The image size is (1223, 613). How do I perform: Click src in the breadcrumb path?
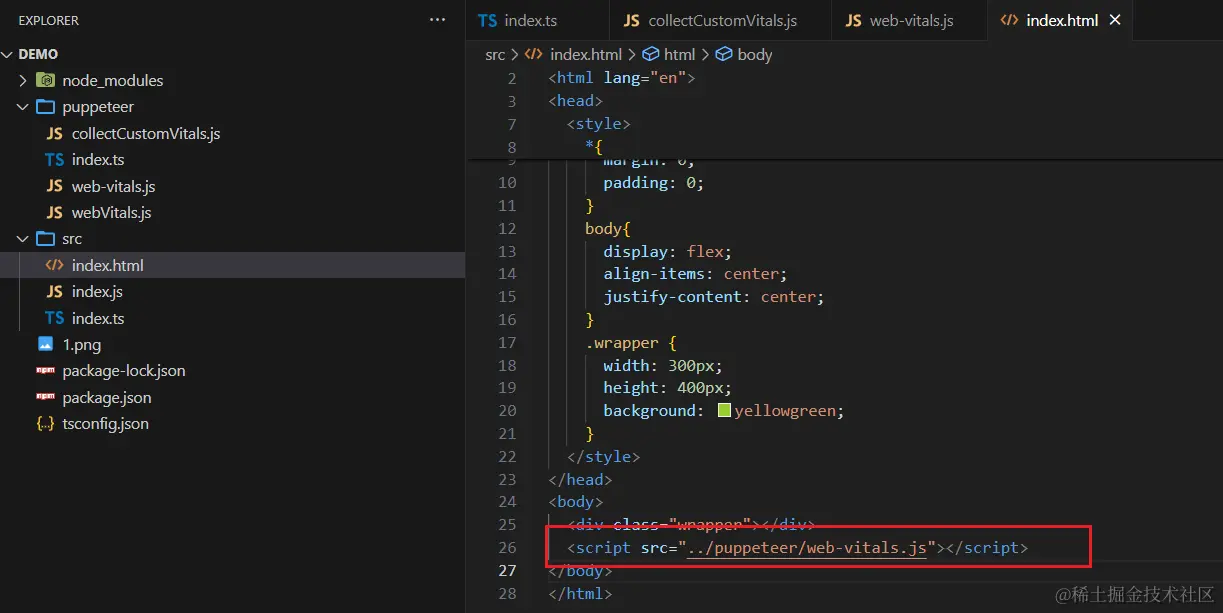click(495, 55)
